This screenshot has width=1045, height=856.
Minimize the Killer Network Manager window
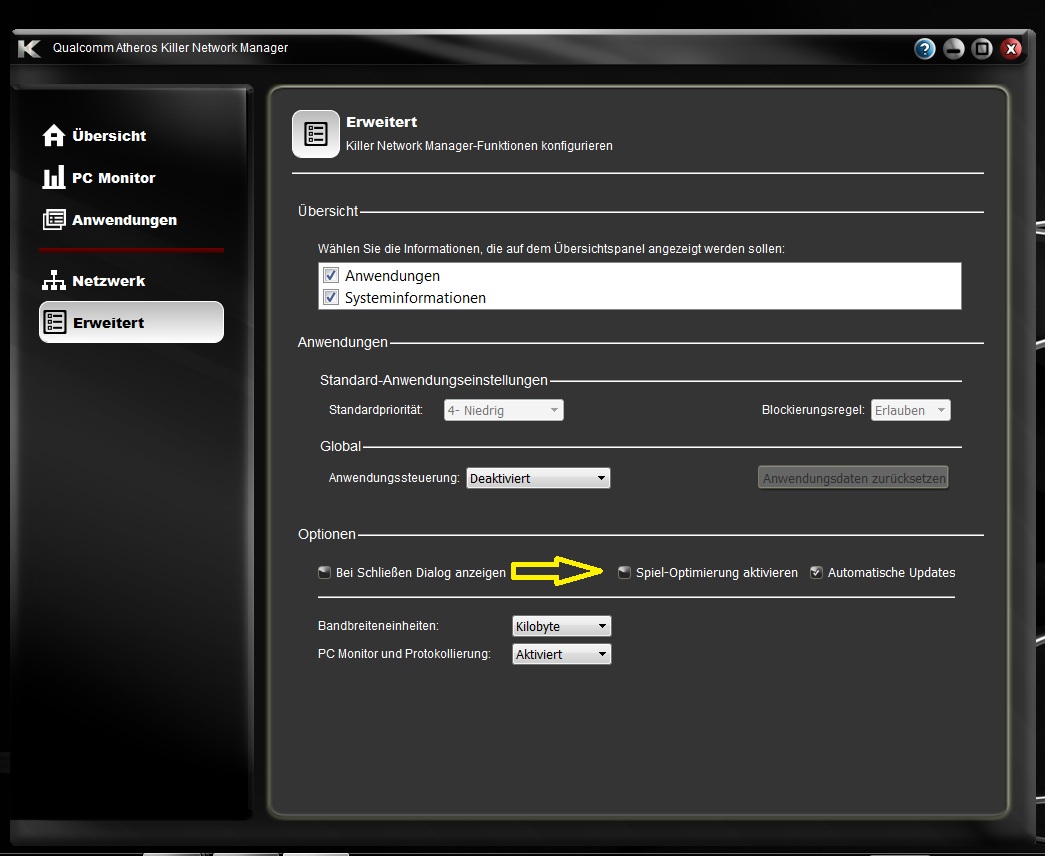point(953,49)
